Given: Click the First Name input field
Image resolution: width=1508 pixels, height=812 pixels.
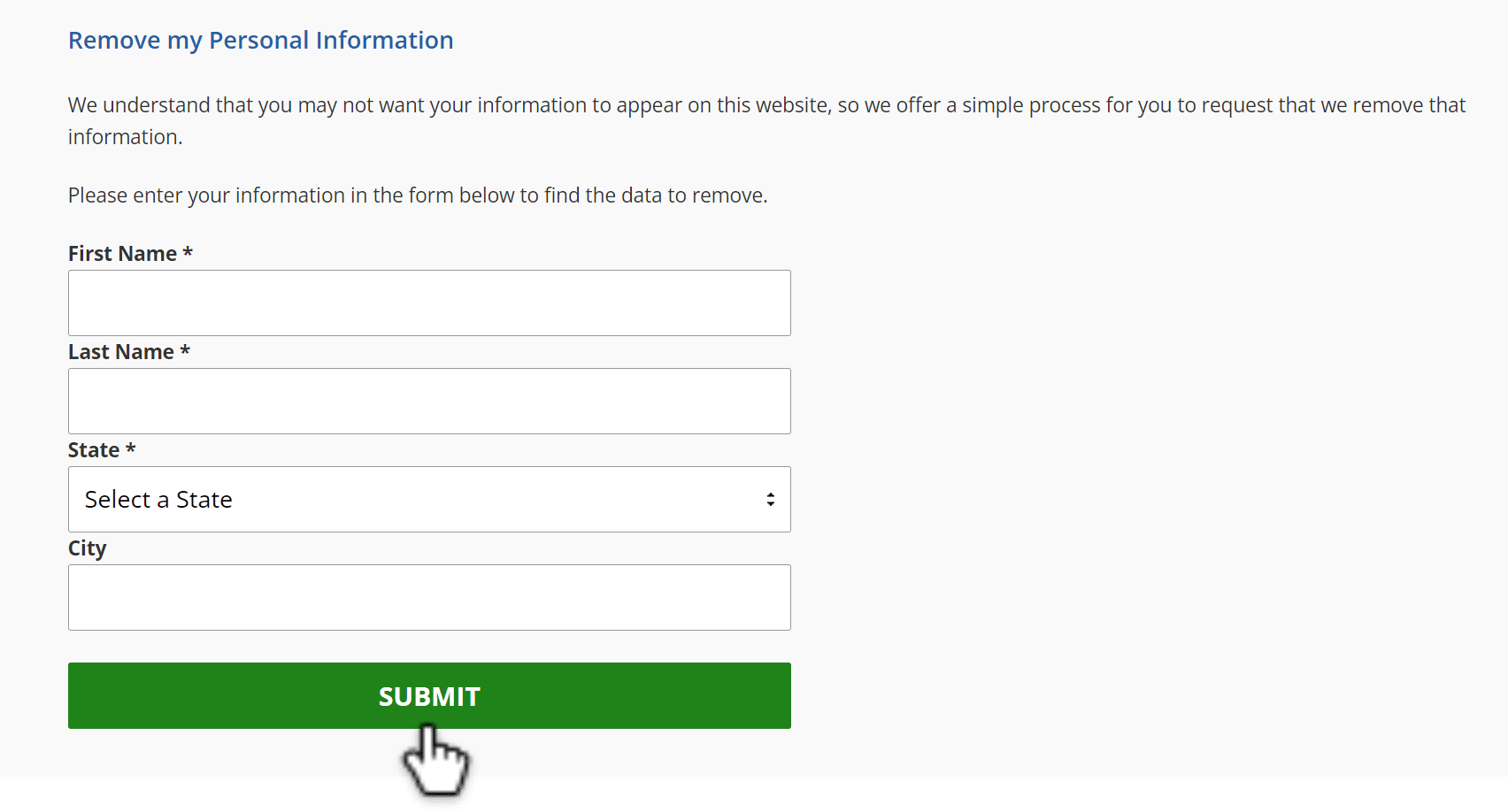Looking at the screenshot, I should tap(429, 303).
